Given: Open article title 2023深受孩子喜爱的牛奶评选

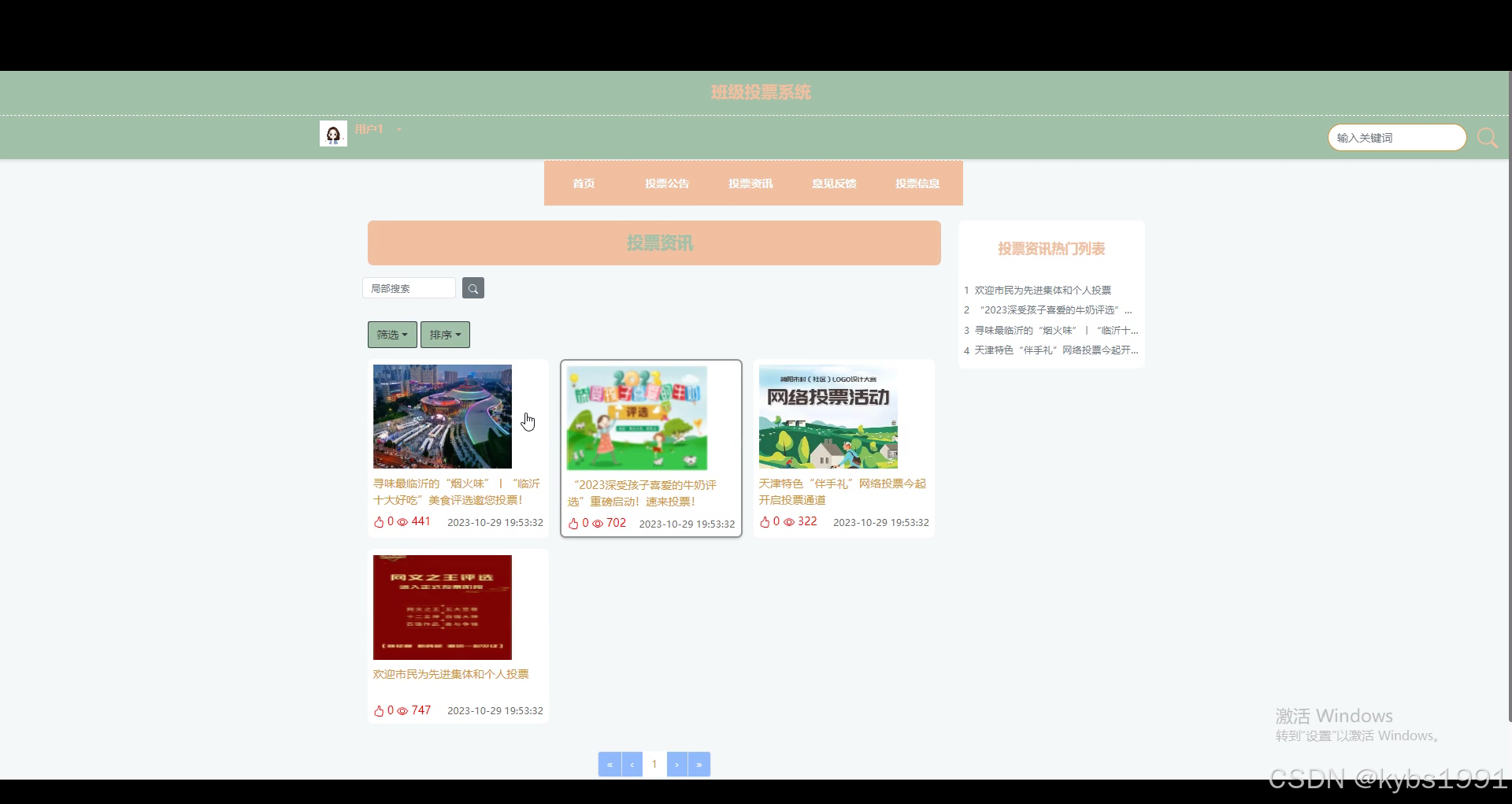Looking at the screenshot, I should click(x=643, y=494).
